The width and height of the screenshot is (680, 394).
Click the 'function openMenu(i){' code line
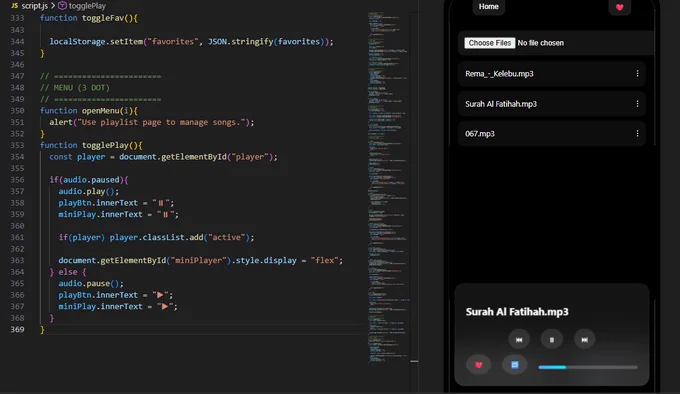point(89,111)
